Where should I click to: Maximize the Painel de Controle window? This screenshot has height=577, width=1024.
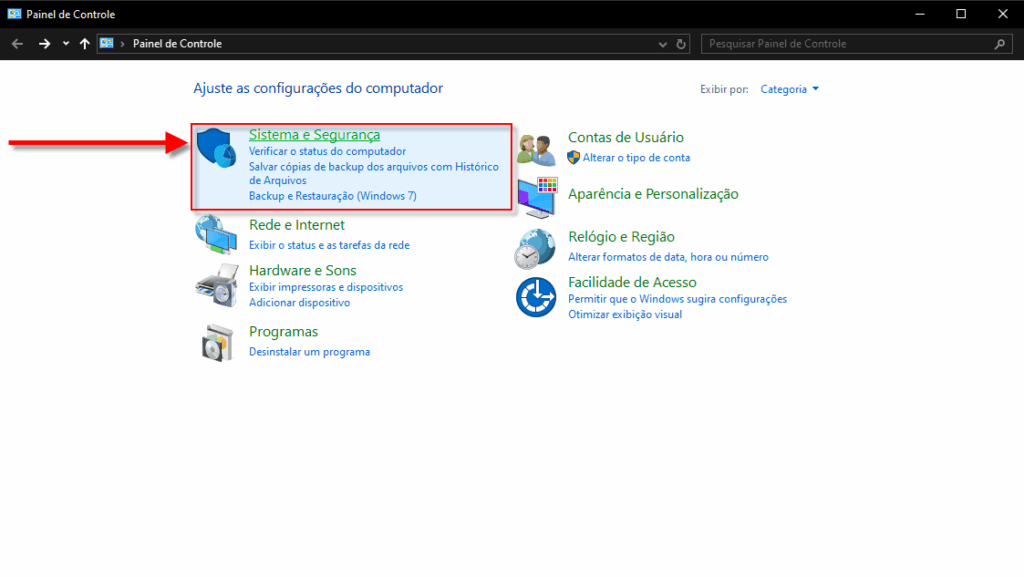[x=961, y=14]
